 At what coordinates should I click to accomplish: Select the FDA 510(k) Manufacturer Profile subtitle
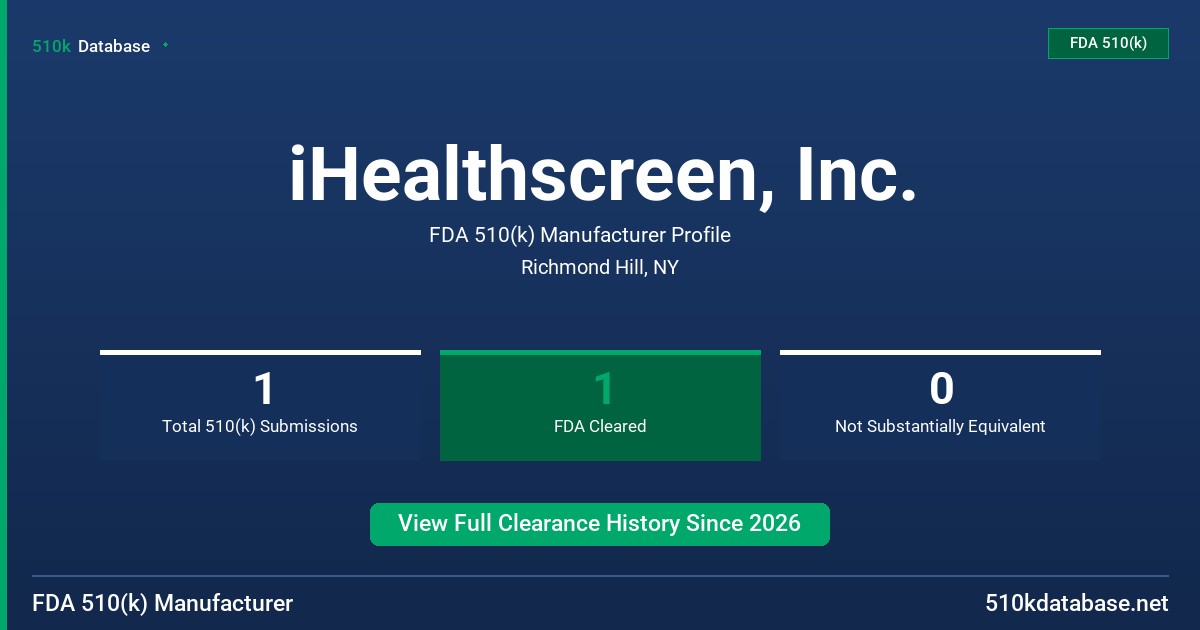tap(580, 235)
